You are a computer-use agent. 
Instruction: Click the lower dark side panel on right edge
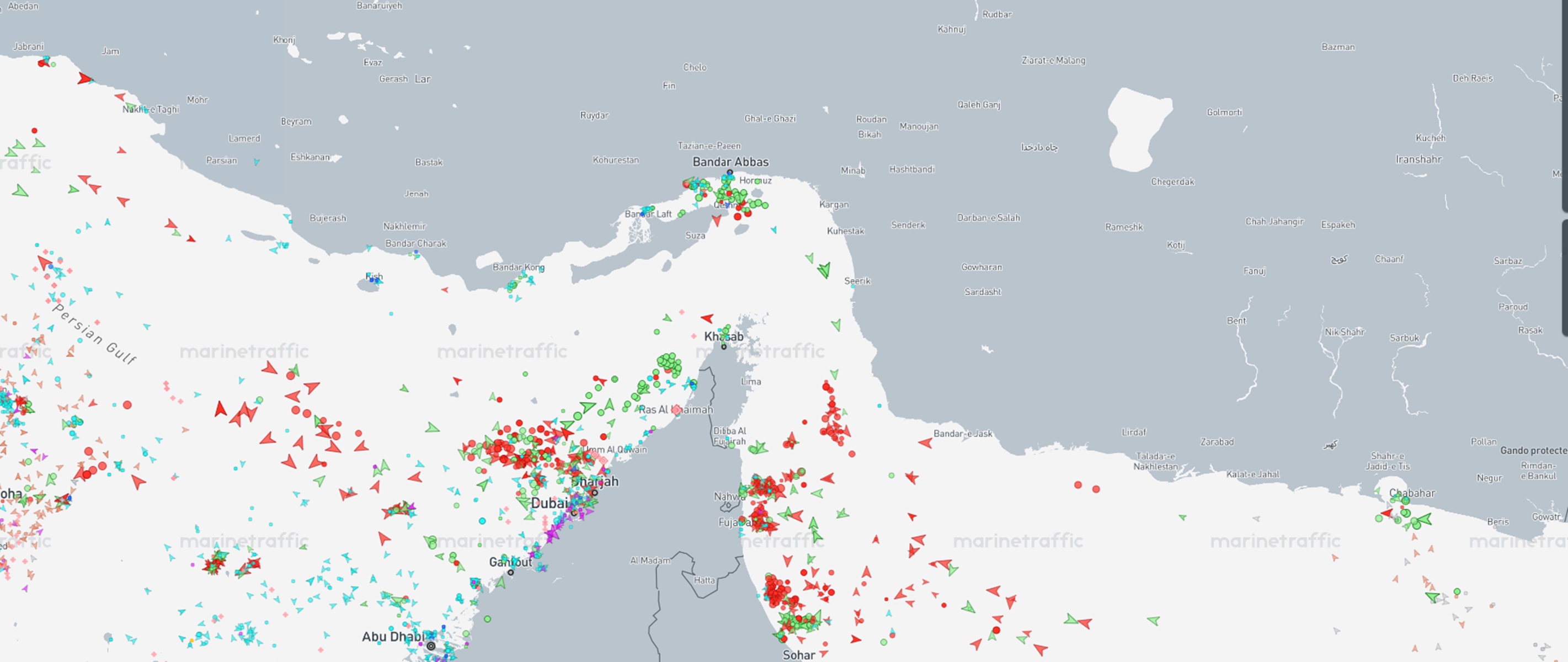tap(1565, 277)
